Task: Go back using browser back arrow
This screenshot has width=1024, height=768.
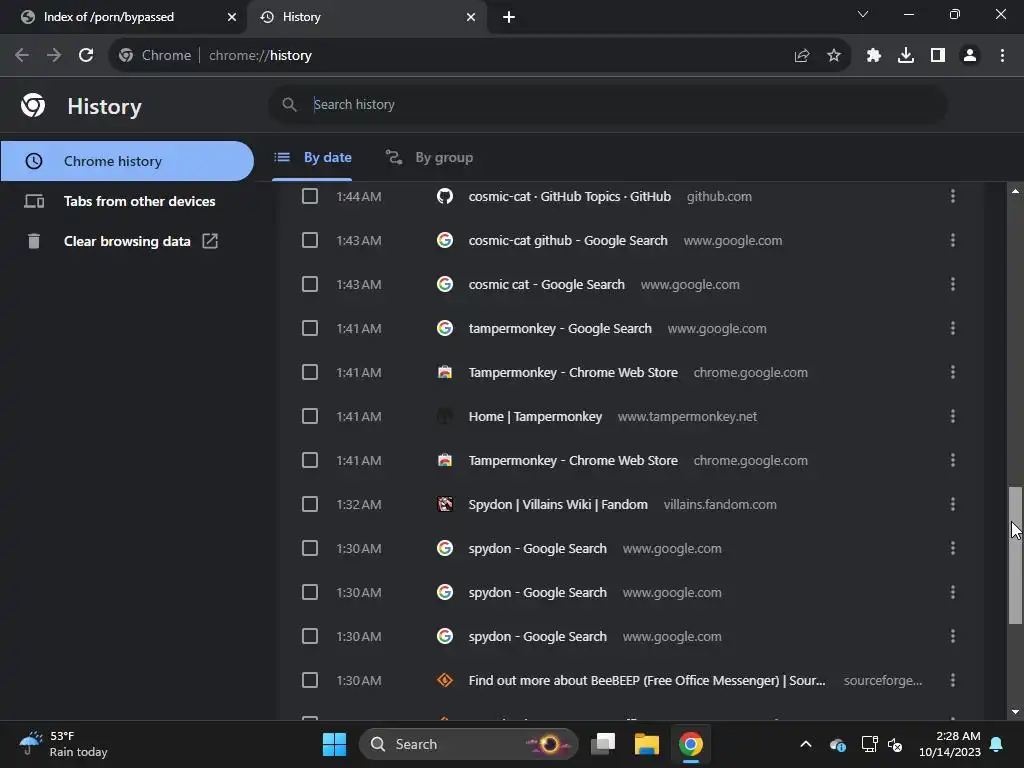Action: (x=22, y=56)
